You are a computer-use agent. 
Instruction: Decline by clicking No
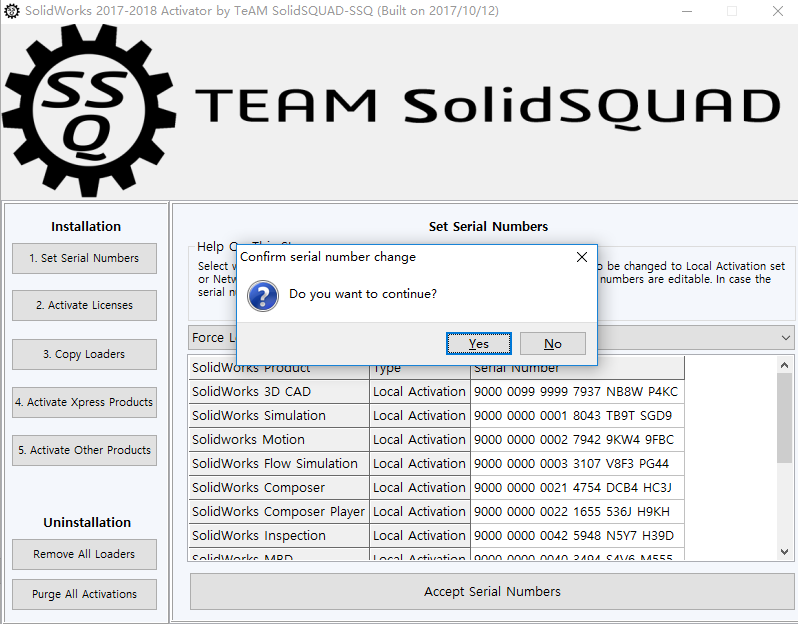[553, 344]
